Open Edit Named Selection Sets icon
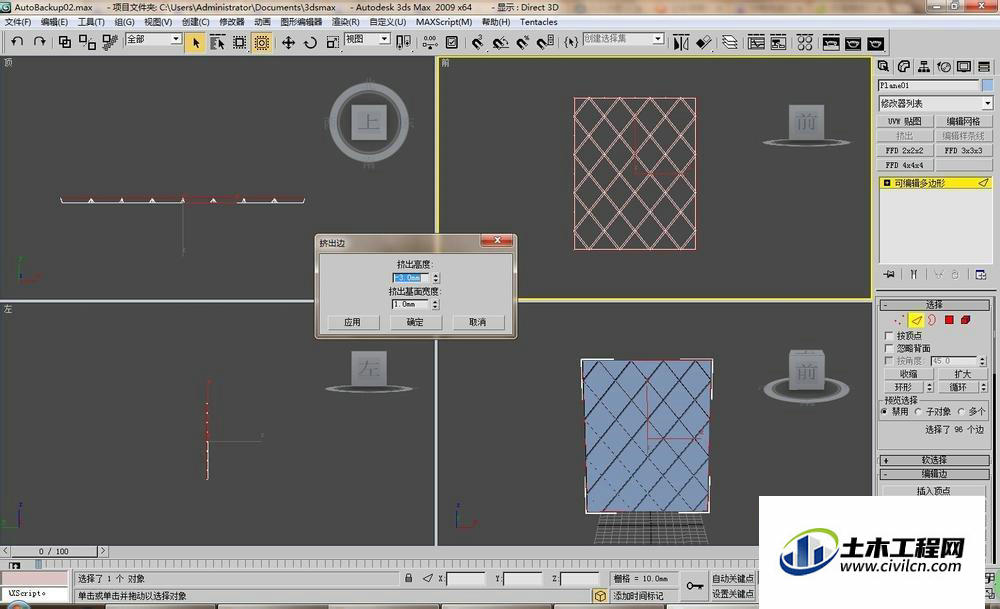Screen dimensions: 1000x609 (x=571, y=43)
